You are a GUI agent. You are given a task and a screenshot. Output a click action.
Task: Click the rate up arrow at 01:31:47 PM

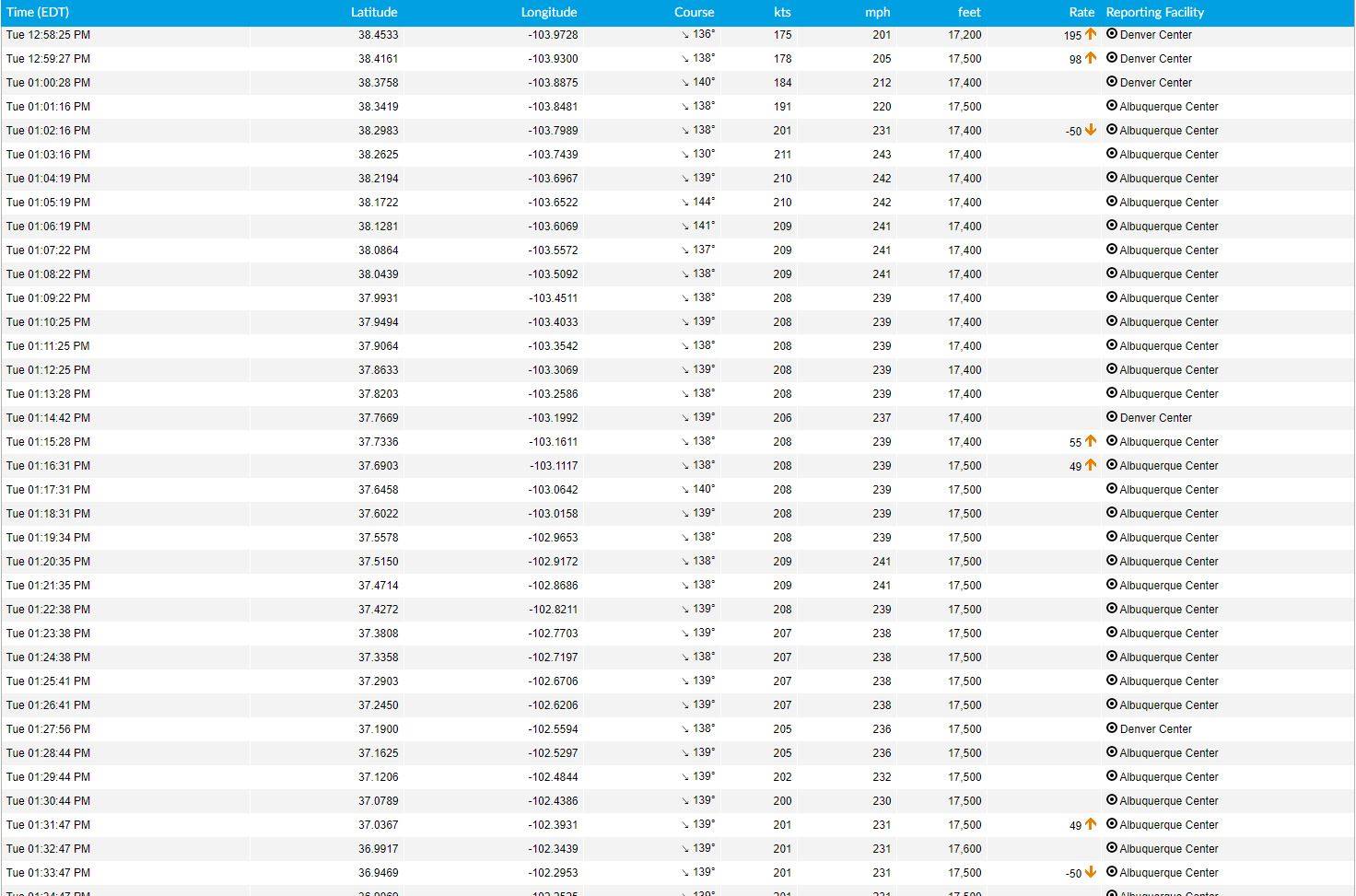(x=1091, y=824)
